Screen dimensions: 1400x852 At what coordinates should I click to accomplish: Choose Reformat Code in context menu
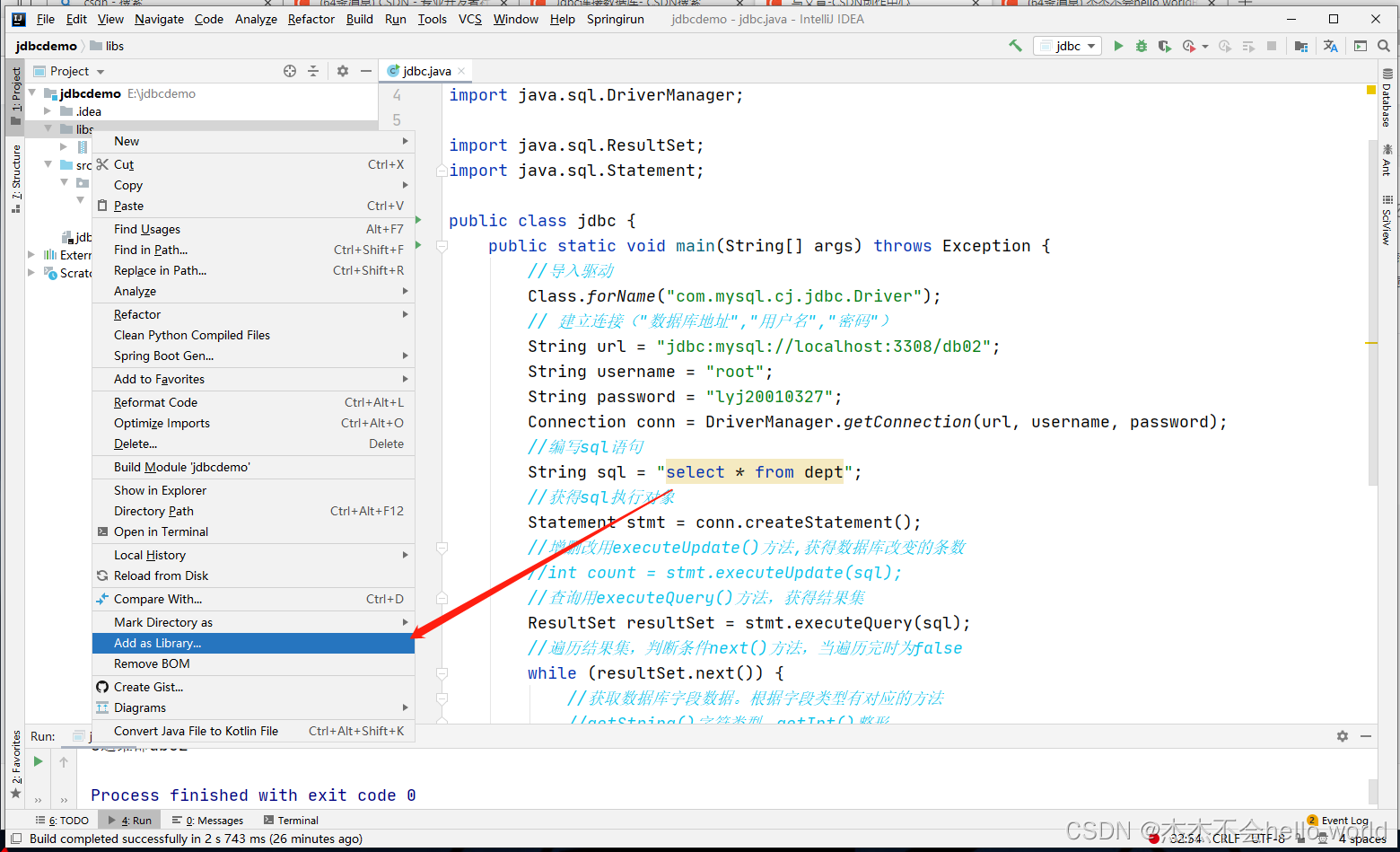click(x=253, y=402)
